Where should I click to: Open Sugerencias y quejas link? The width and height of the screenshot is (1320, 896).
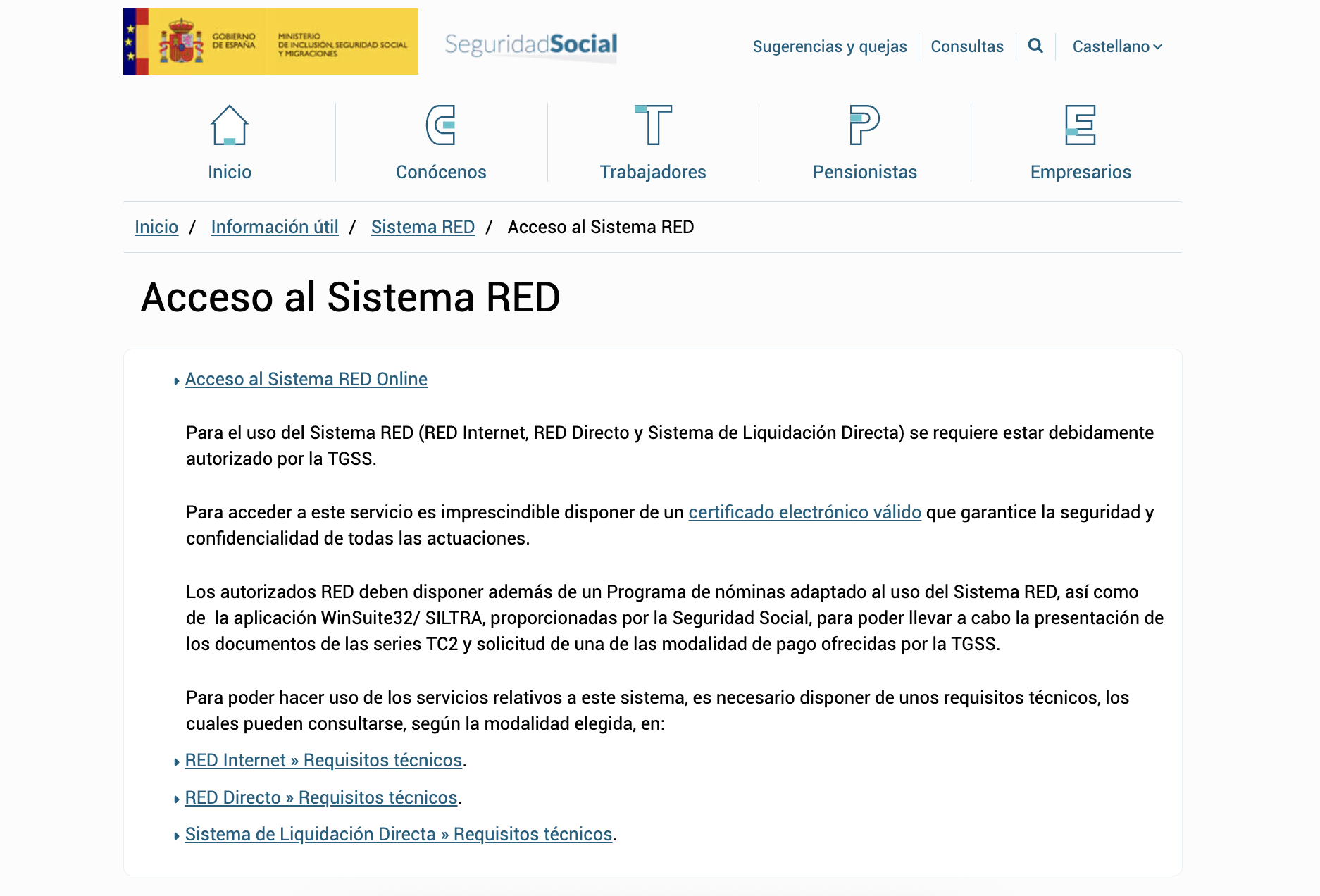830,46
